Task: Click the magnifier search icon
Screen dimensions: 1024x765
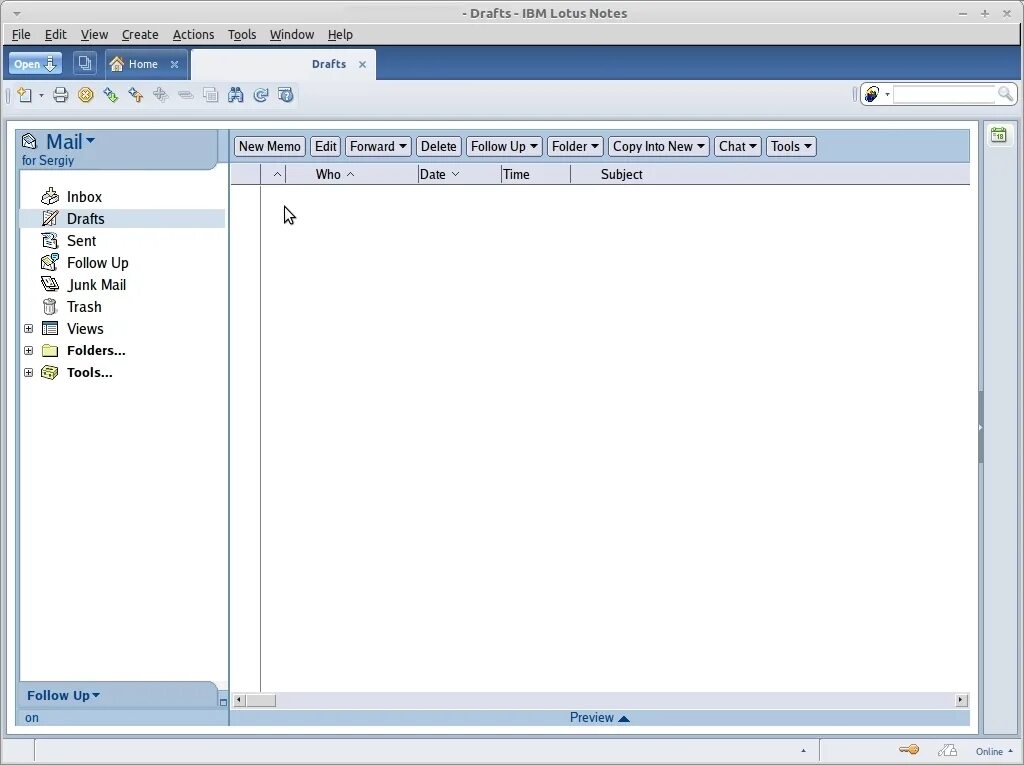Action: tap(1006, 95)
